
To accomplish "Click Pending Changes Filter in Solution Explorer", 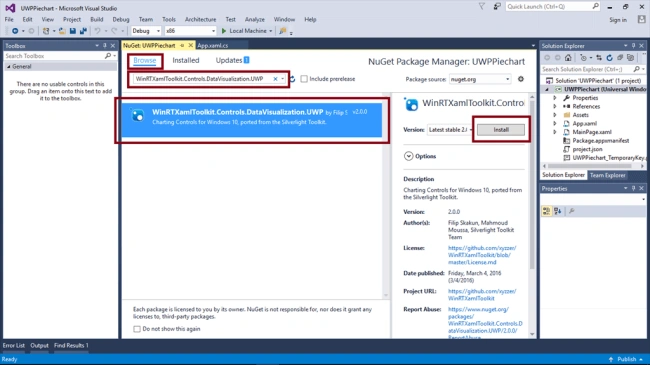I will pyautogui.click(x=583, y=58).
